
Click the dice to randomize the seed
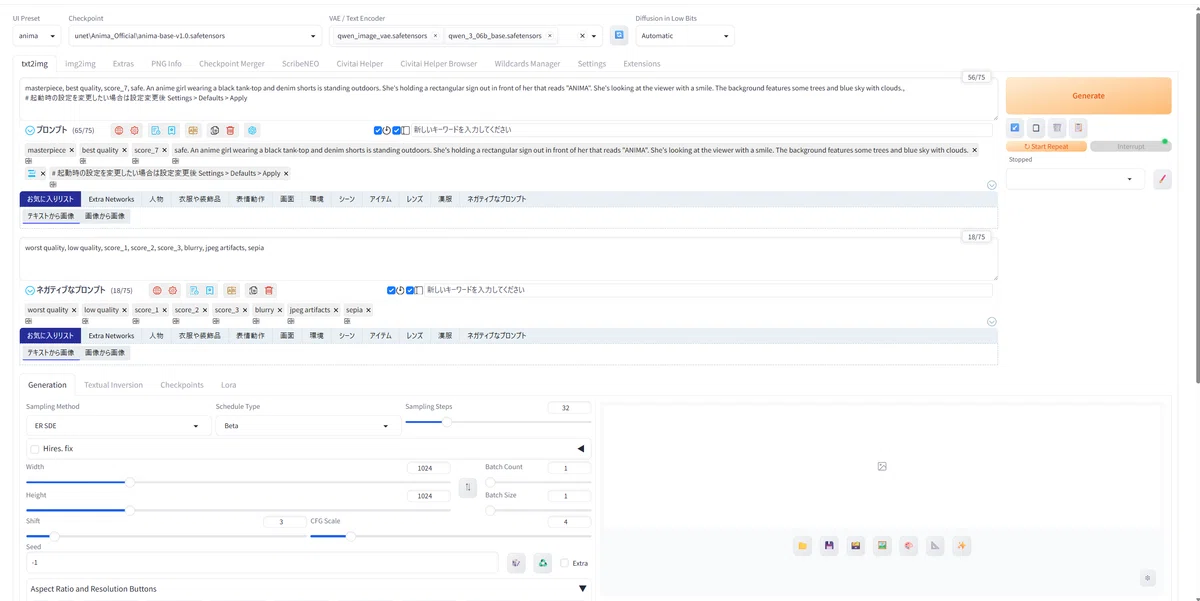point(516,563)
